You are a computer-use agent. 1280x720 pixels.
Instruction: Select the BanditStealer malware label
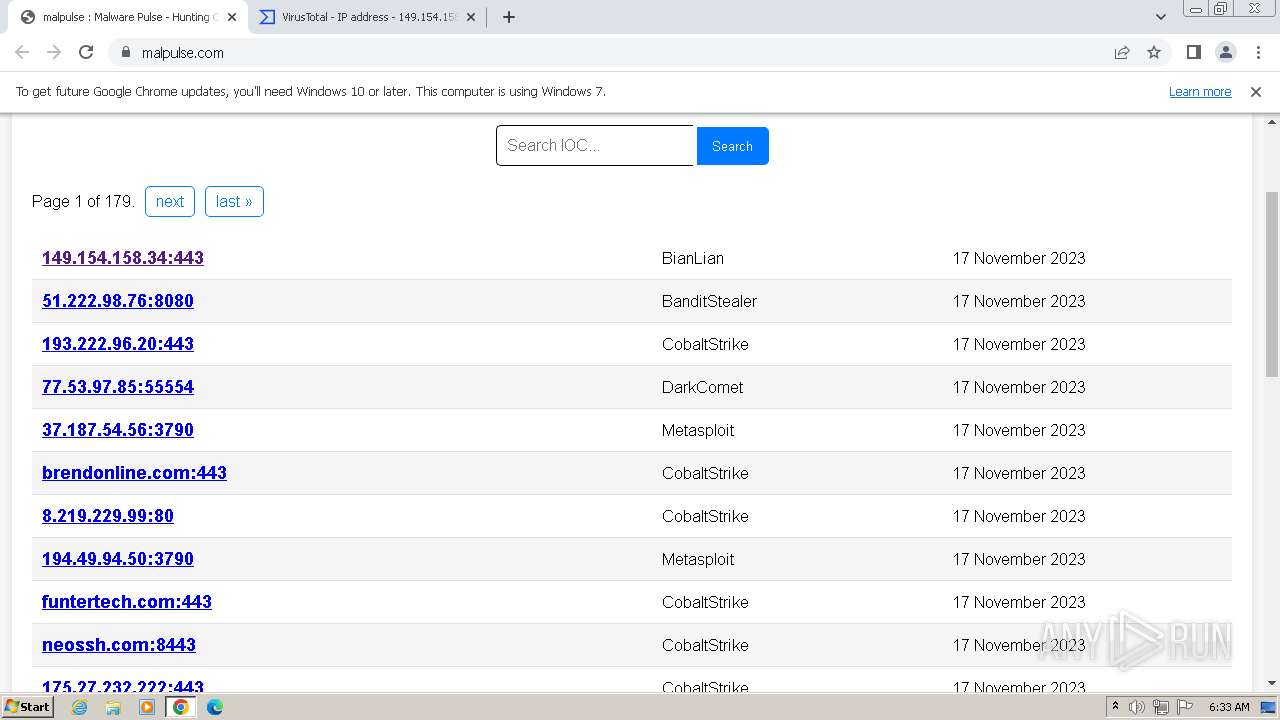[709, 301]
